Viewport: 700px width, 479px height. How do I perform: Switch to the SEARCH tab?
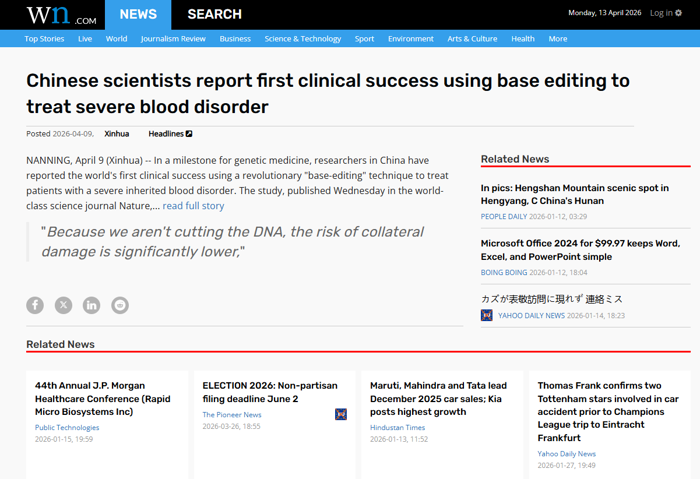pyautogui.click(x=214, y=14)
